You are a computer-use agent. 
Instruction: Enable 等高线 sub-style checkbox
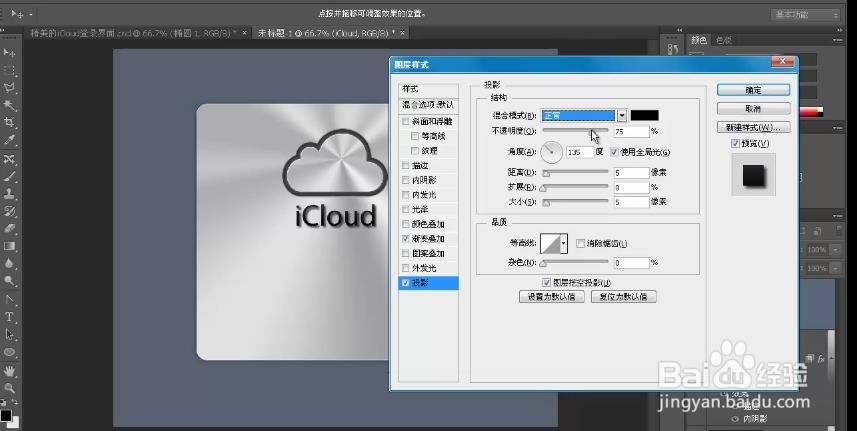pos(415,136)
